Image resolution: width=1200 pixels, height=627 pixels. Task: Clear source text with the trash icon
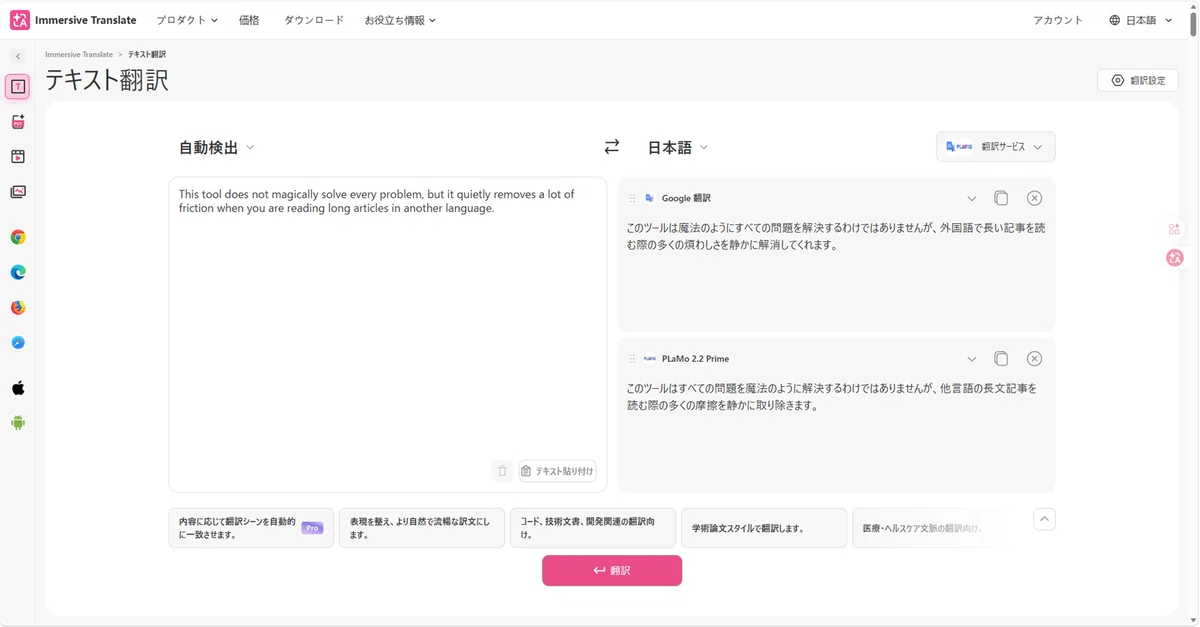point(502,471)
